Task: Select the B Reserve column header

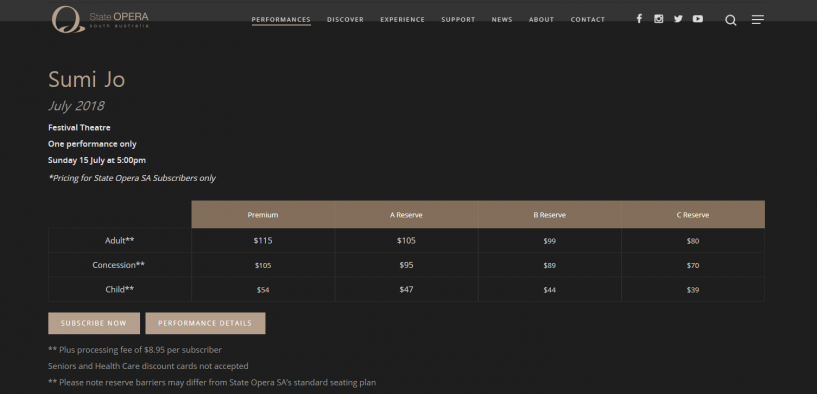Action: pos(550,214)
